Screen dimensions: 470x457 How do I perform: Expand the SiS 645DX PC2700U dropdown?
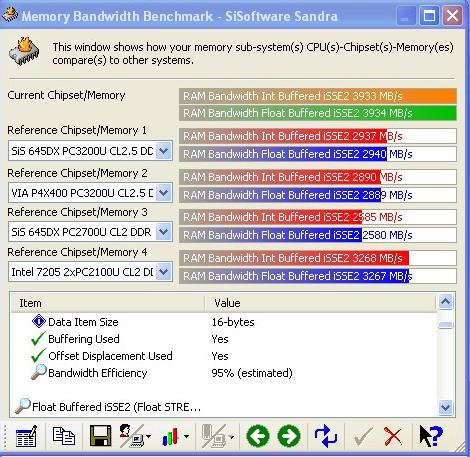click(163, 232)
